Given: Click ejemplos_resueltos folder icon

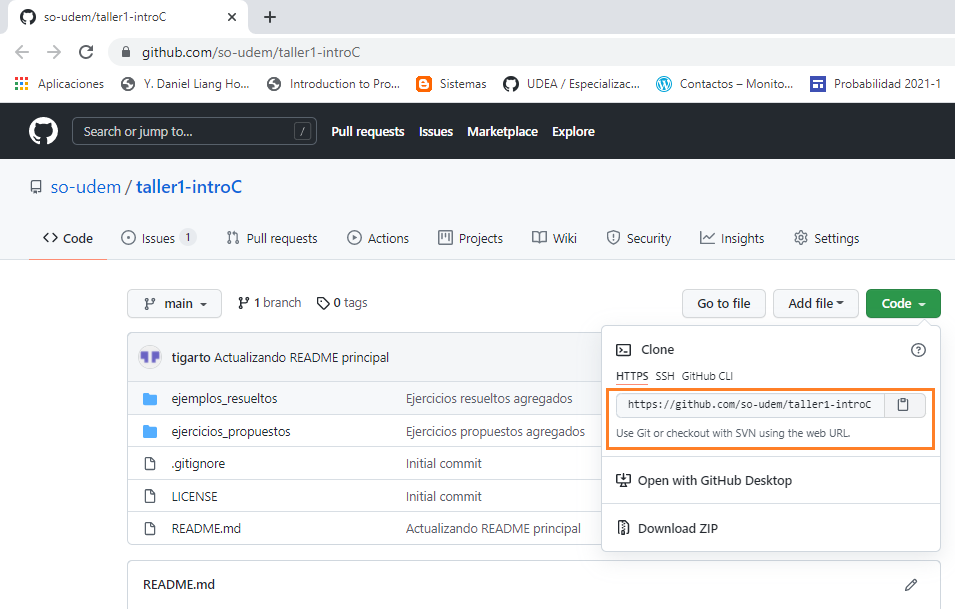Looking at the screenshot, I should pos(150,399).
